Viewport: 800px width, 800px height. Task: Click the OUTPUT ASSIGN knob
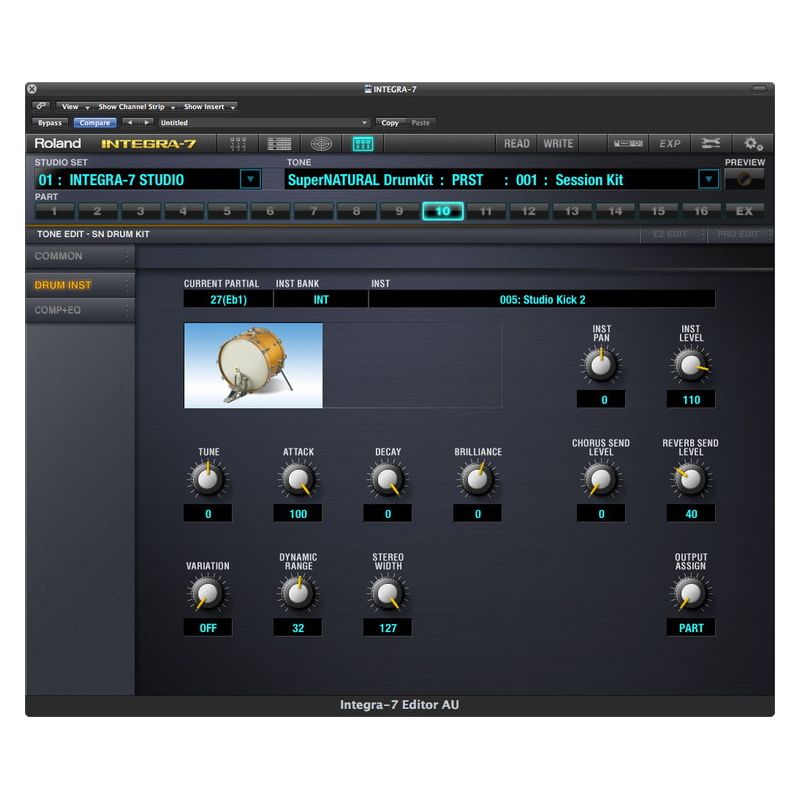click(x=691, y=593)
